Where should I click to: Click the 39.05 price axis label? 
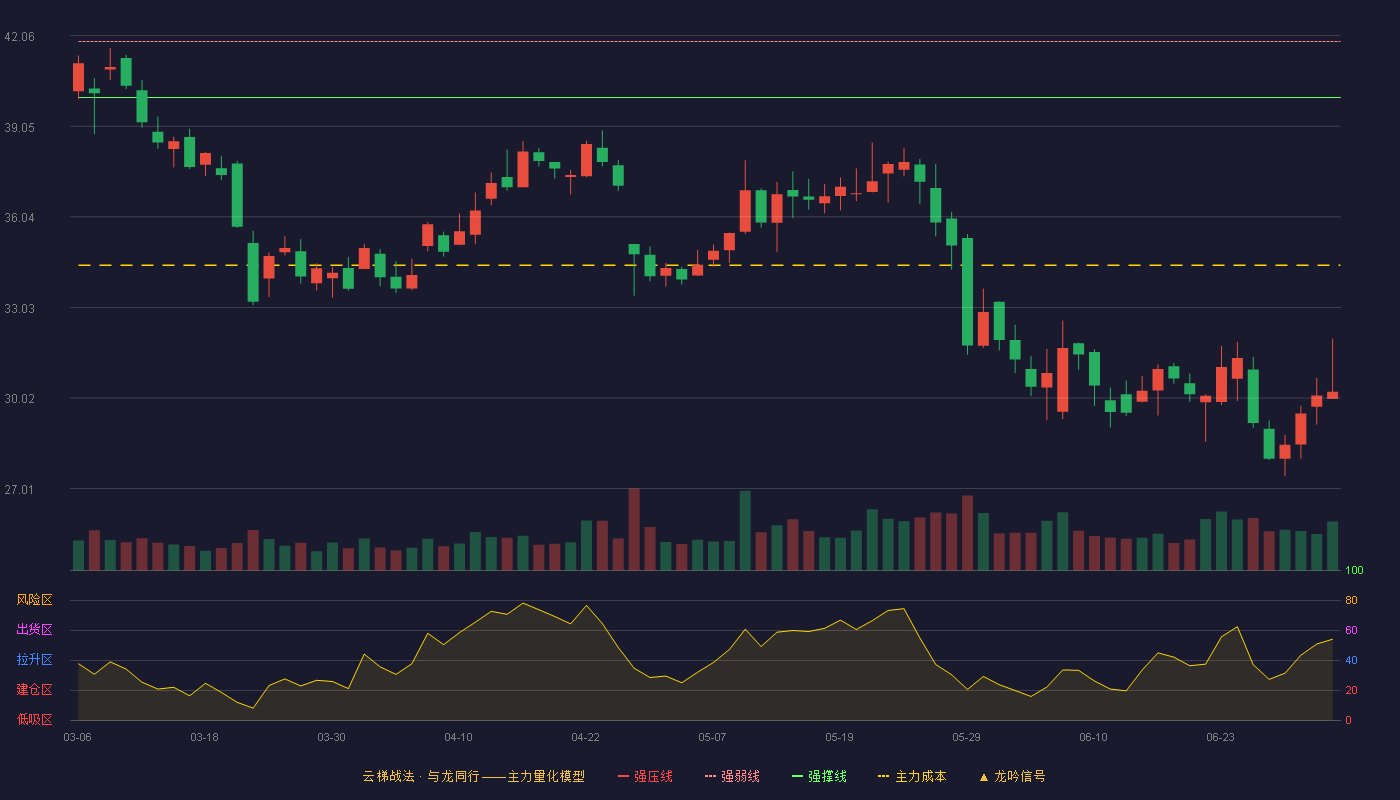19,128
